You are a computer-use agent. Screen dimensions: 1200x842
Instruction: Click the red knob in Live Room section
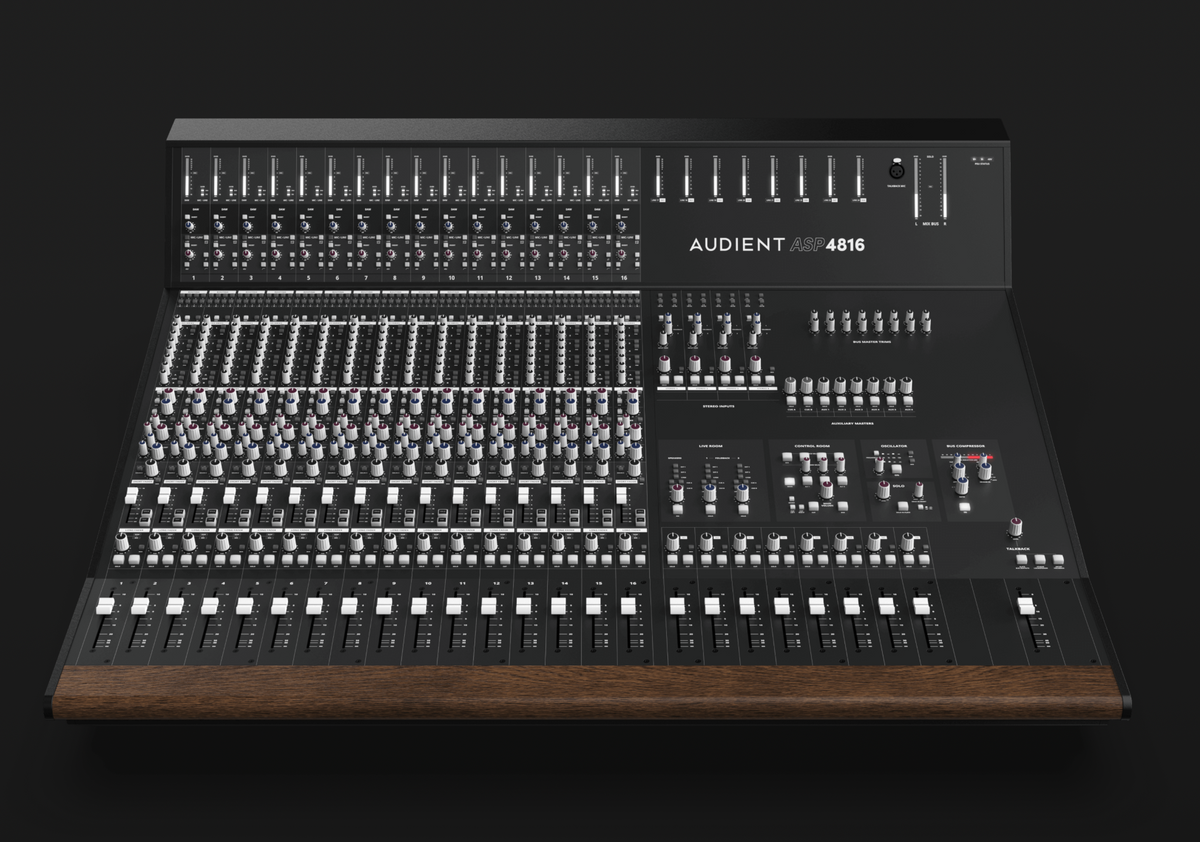point(677,493)
